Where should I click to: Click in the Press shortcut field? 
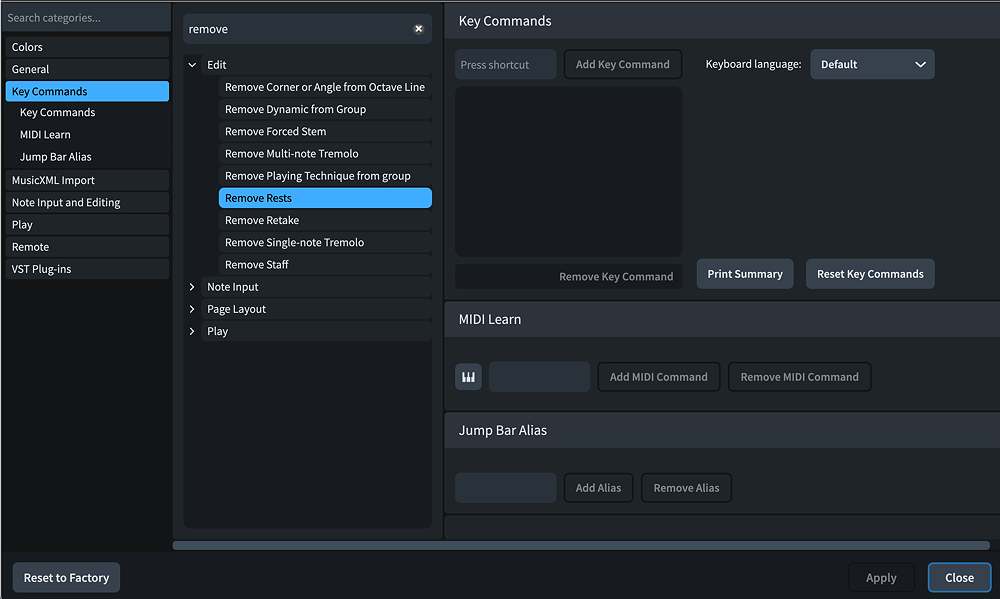[505, 63]
